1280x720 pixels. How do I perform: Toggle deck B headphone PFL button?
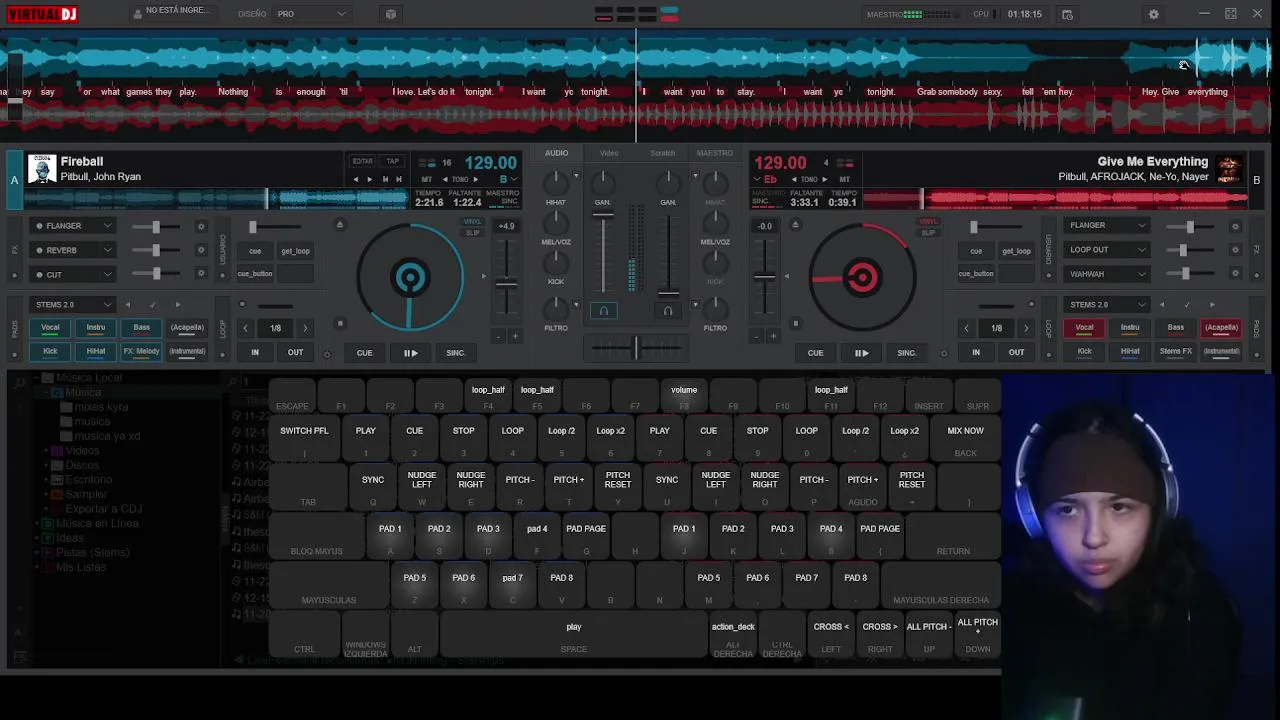pyautogui.click(x=668, y=311)
